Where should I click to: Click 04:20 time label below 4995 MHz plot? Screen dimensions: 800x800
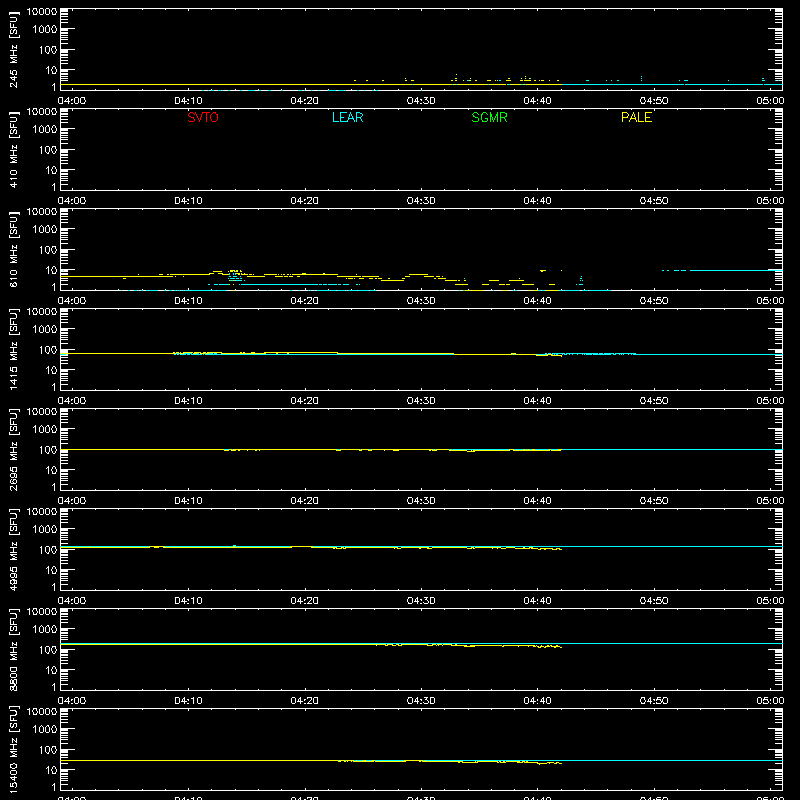pos(305,601)
